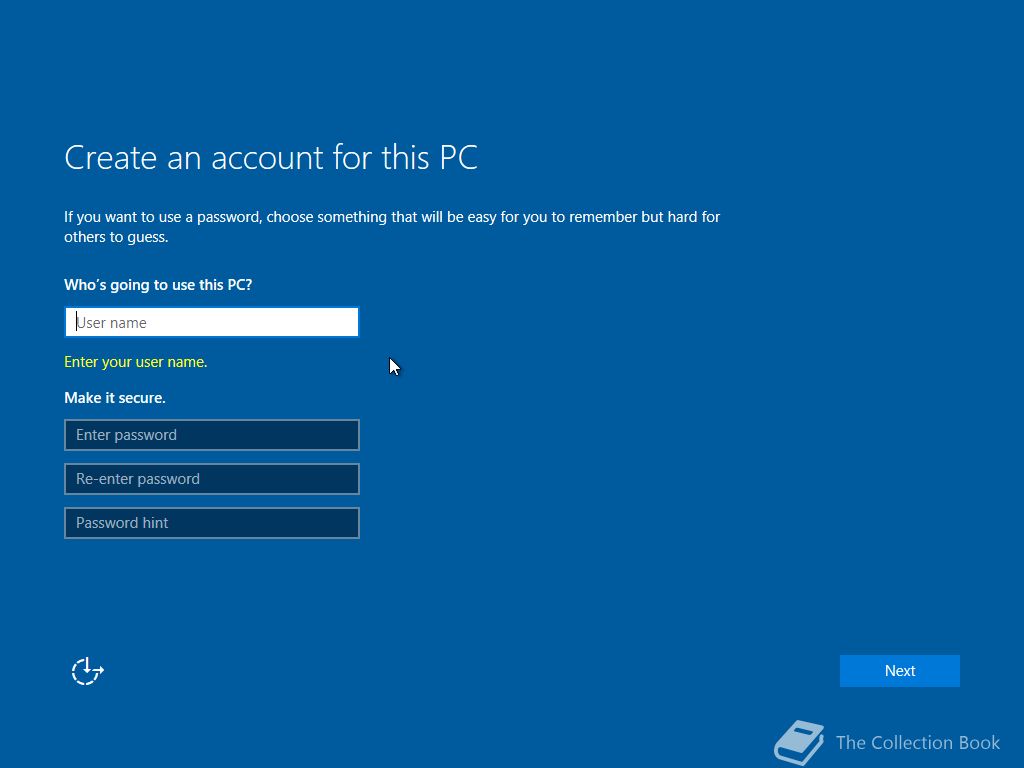Click the 'Enter your user name.' warning text

(x=136, y=362)
